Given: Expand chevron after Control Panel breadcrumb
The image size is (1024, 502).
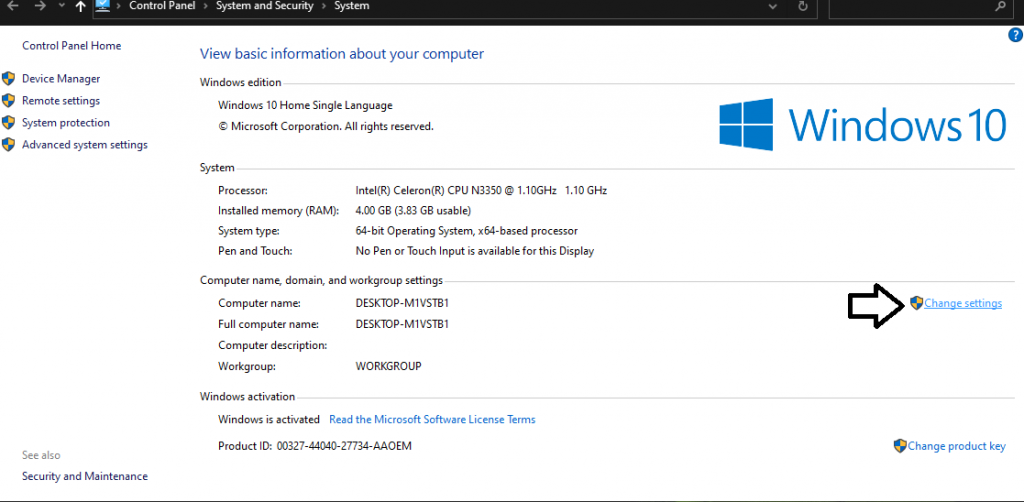Looking at the screenshot, I should [x=206, y=6].
